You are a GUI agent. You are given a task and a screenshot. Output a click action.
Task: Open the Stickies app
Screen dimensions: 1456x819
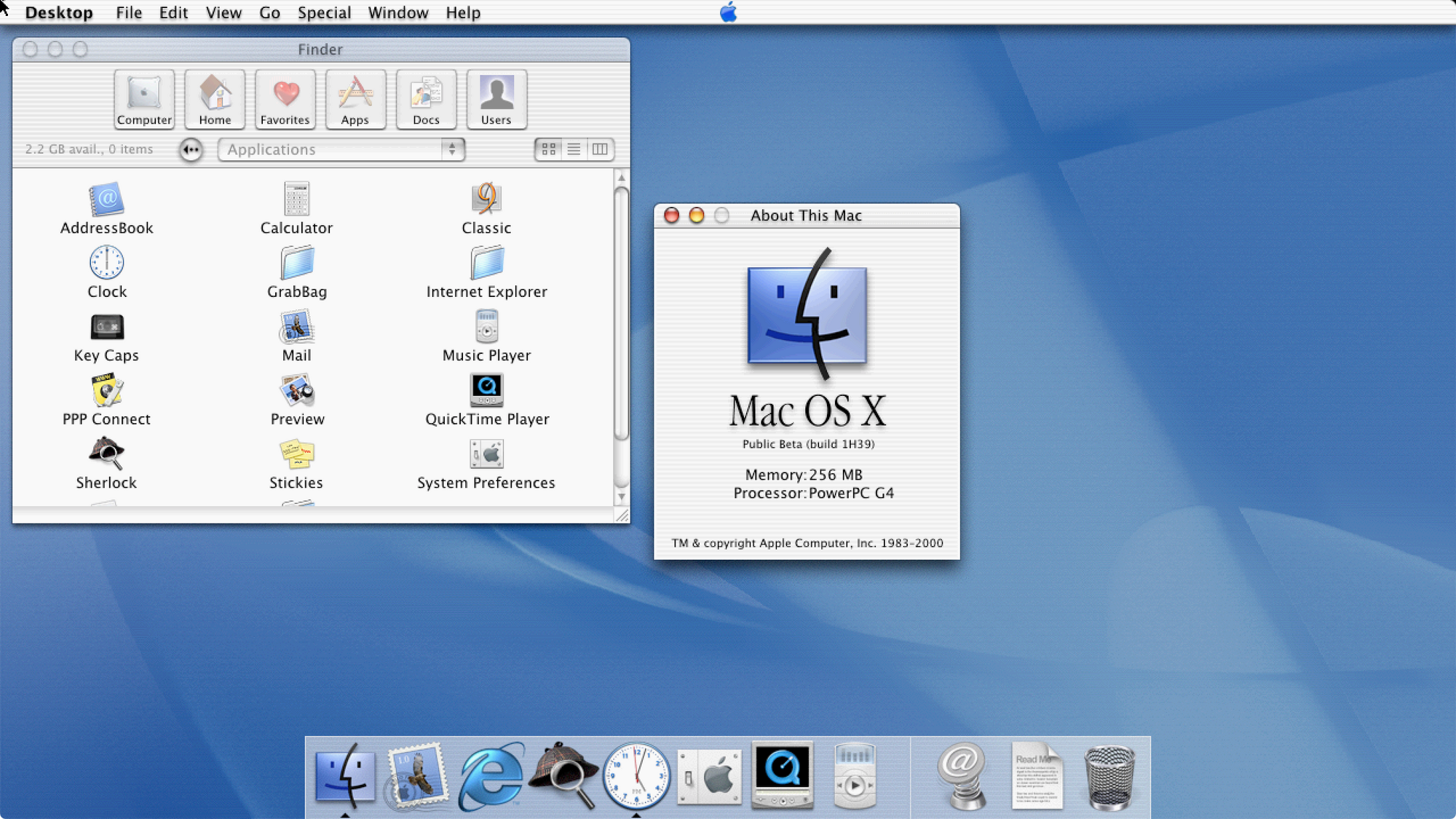click(296, 457)
